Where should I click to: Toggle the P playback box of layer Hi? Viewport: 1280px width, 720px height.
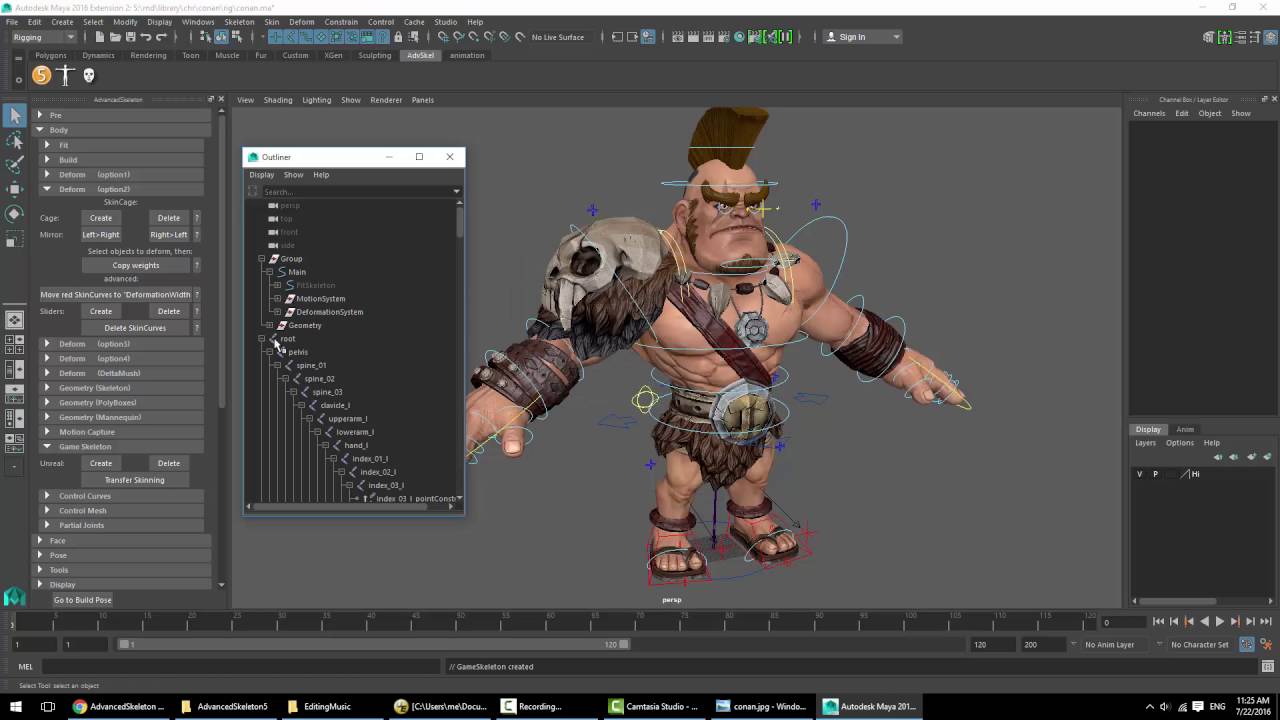(1155, 474)
